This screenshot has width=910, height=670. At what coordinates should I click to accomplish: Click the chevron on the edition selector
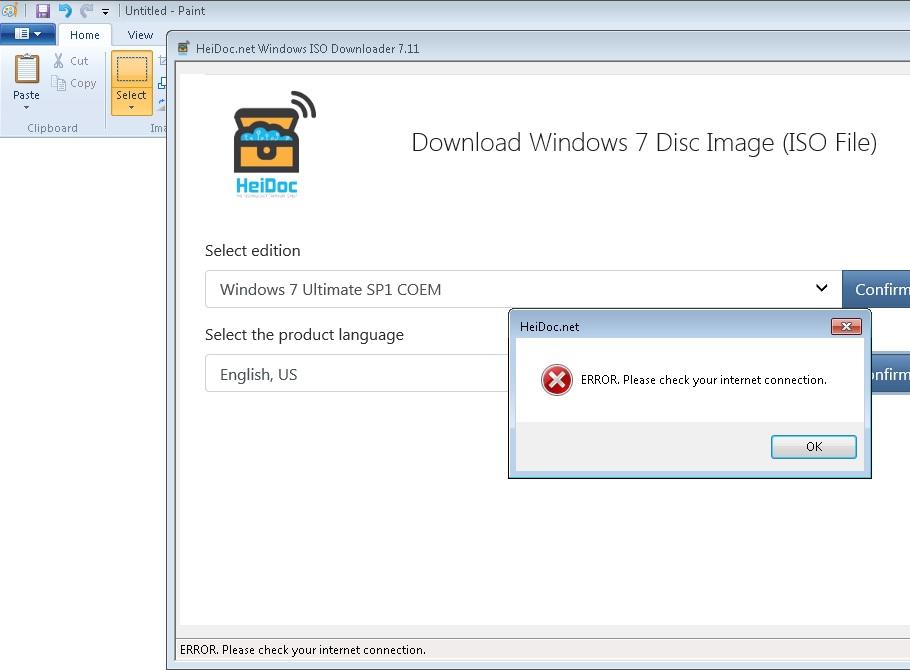(x=821, y=288)
